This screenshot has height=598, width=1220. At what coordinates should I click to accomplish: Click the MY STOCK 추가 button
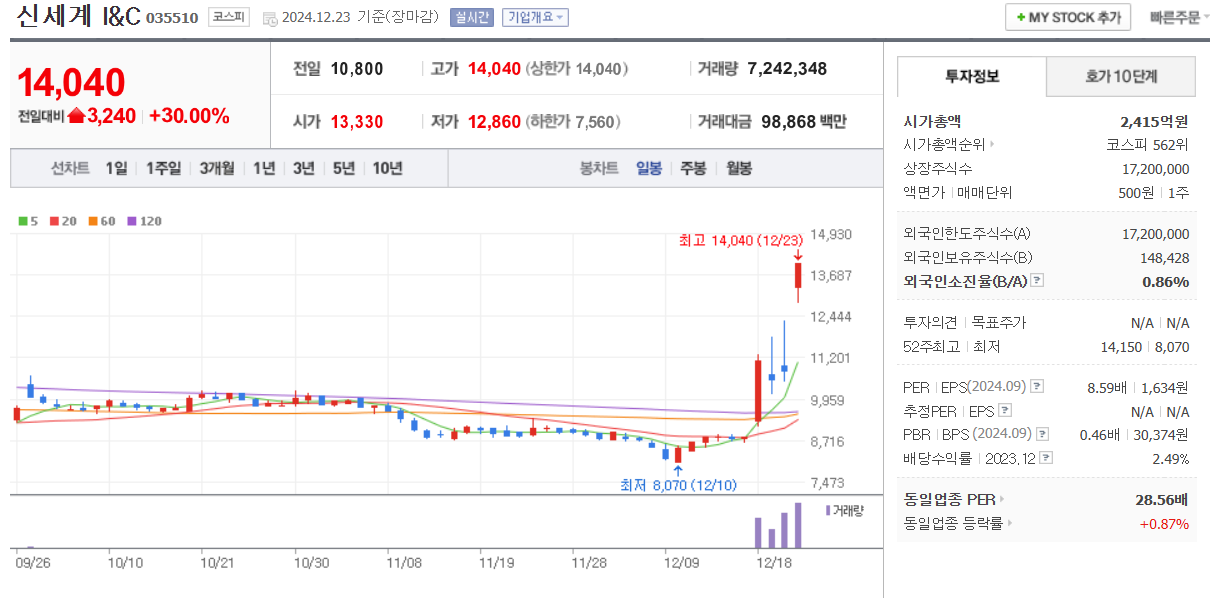click(1068, 17)
